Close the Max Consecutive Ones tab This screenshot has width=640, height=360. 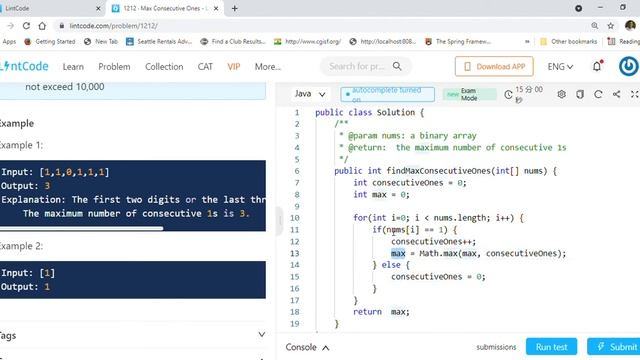pyautogui.click(x=216, y=8)
